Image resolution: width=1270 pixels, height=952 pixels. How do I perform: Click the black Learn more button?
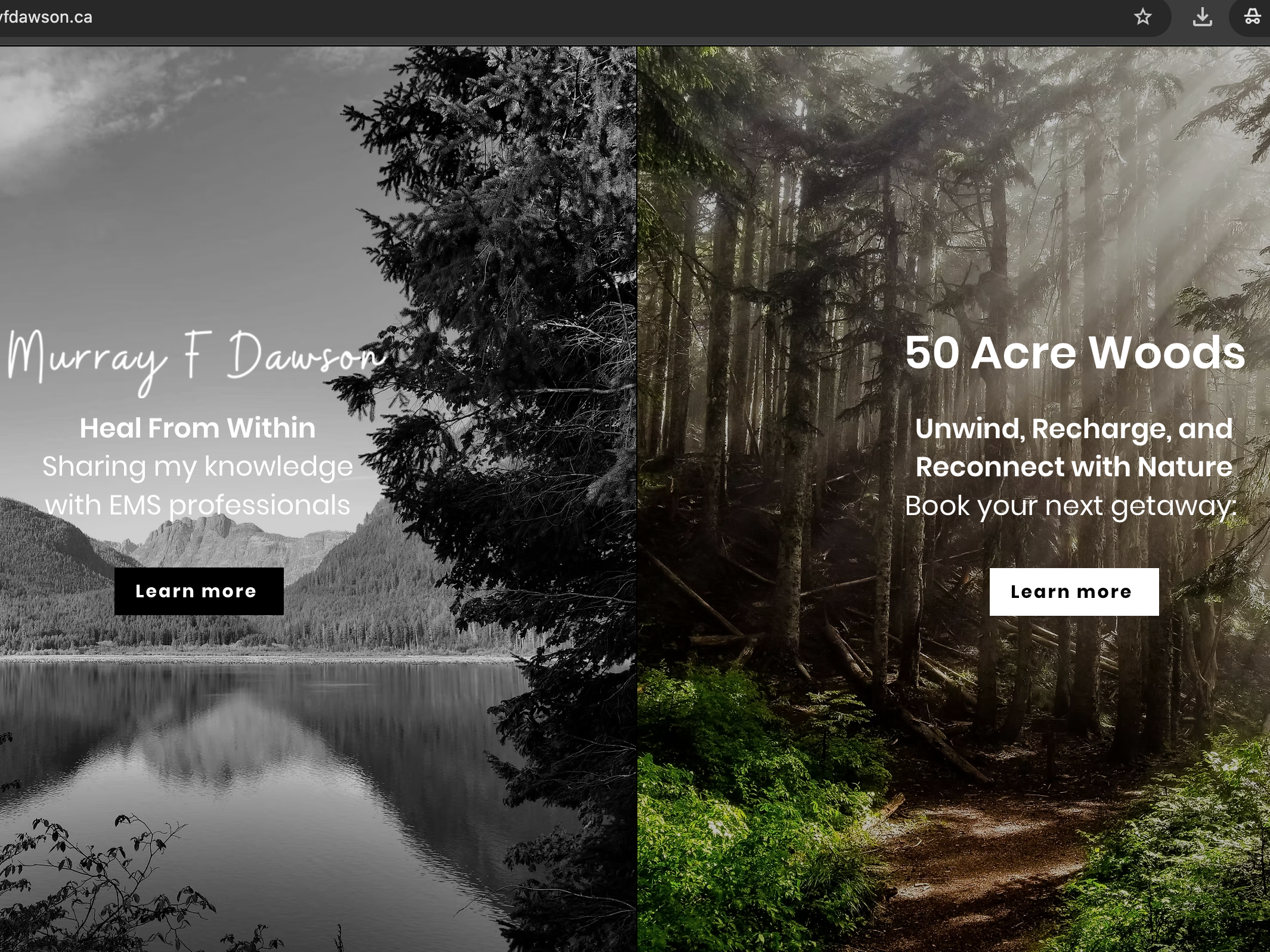(199, 591)
